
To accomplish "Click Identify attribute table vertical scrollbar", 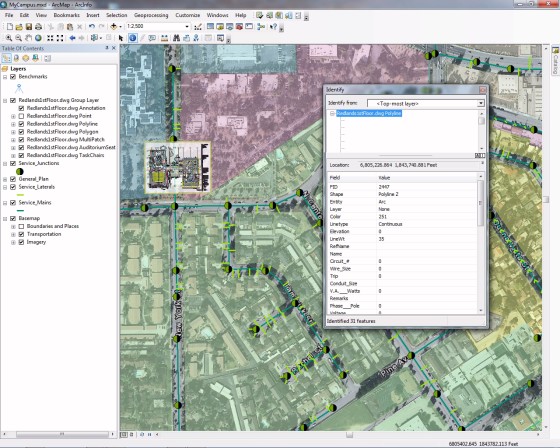I will 480,243.
